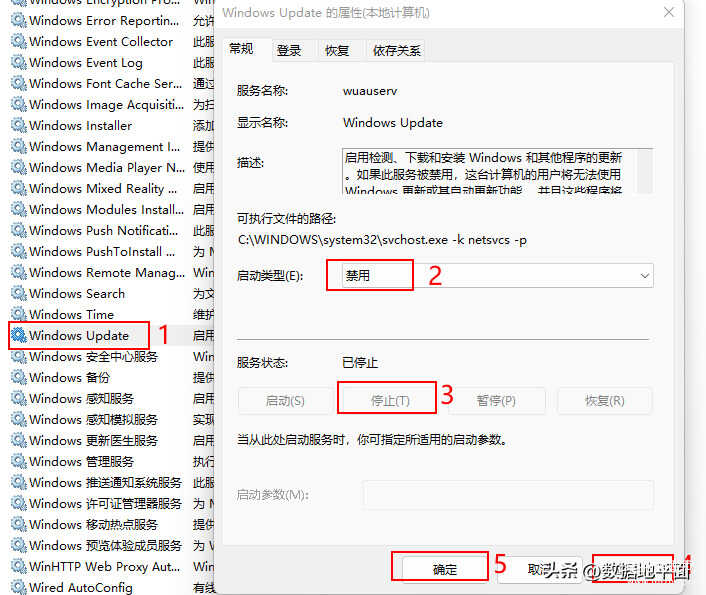
Task: Click the 停止(T) button
Action: point(389,400)
